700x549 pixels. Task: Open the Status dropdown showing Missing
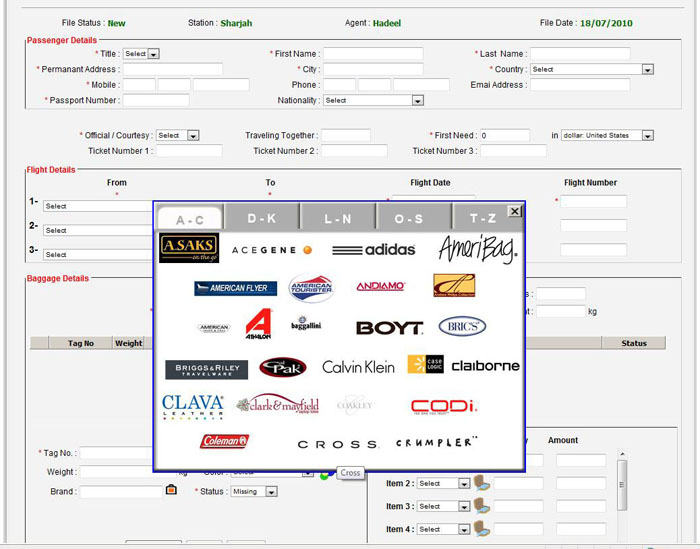click(253, 491)
